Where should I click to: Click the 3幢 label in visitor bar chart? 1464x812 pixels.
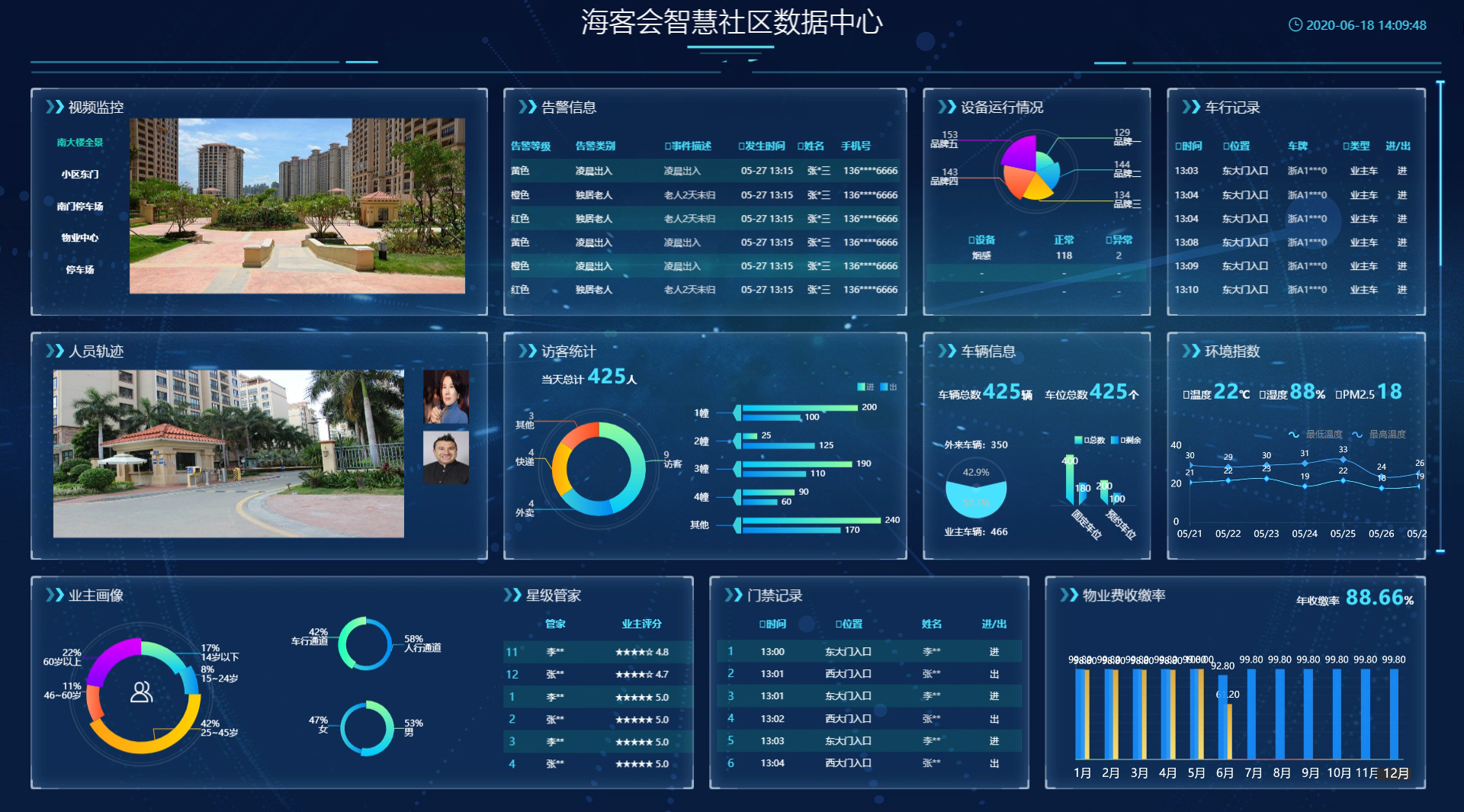click(x=701, y=468)
